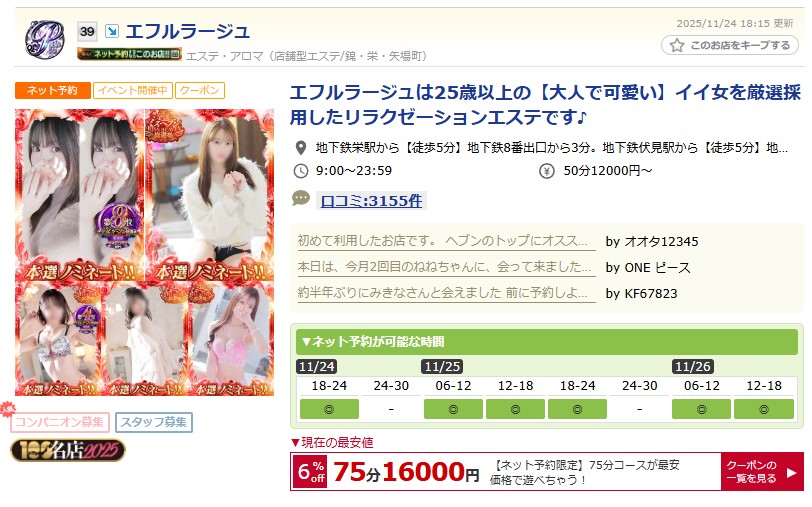The width and height of the screenshot is (812, 507).
Task: Click the blue arrow icon beside shop name
Action: 111,31
